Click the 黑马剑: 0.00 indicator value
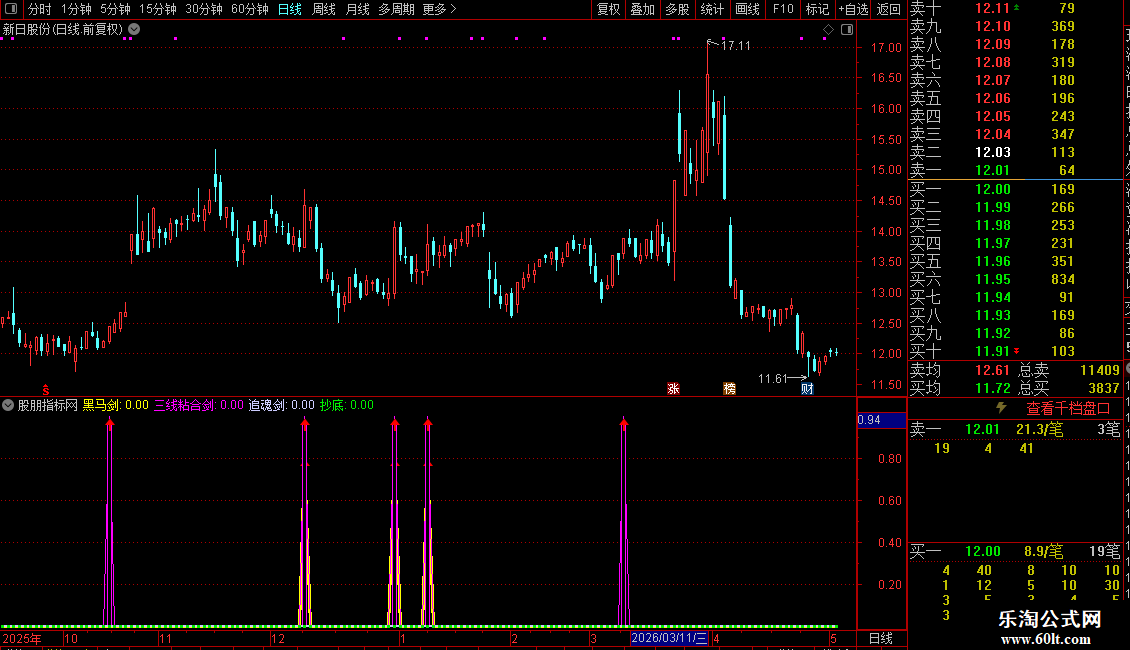This screenshot has width=1130, height=650. coord(115,405)
